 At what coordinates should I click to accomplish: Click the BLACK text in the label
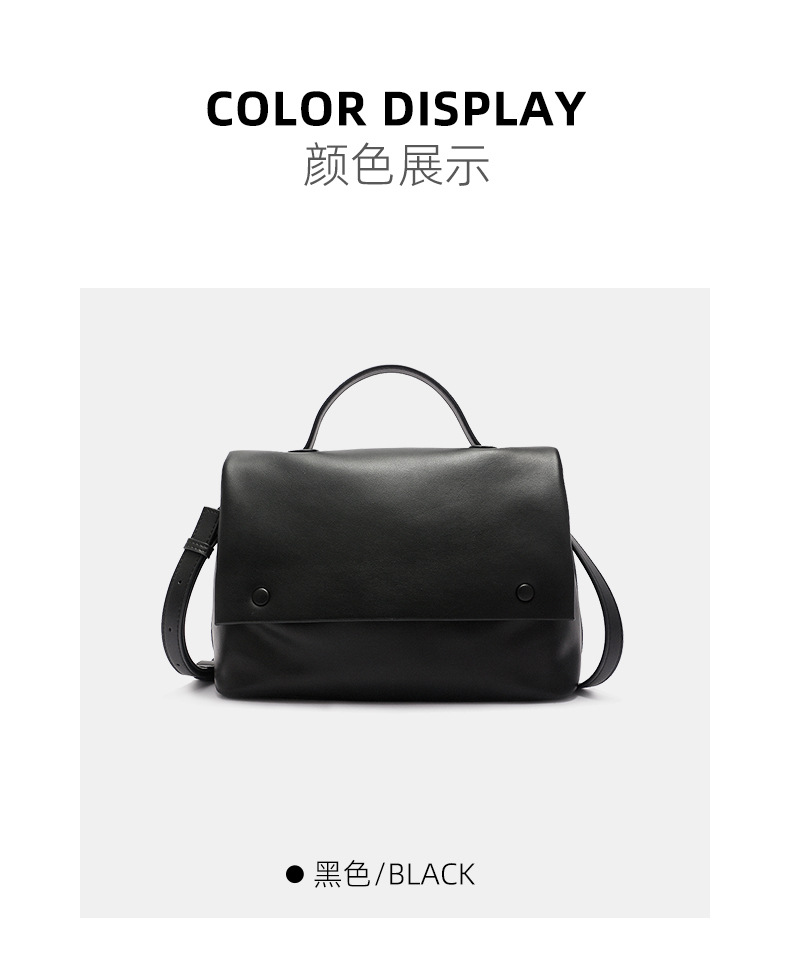coord(432,874)
